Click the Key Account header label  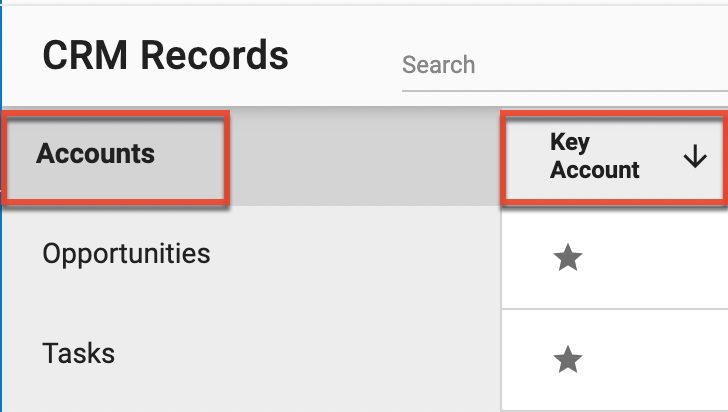tap(595, 157)
